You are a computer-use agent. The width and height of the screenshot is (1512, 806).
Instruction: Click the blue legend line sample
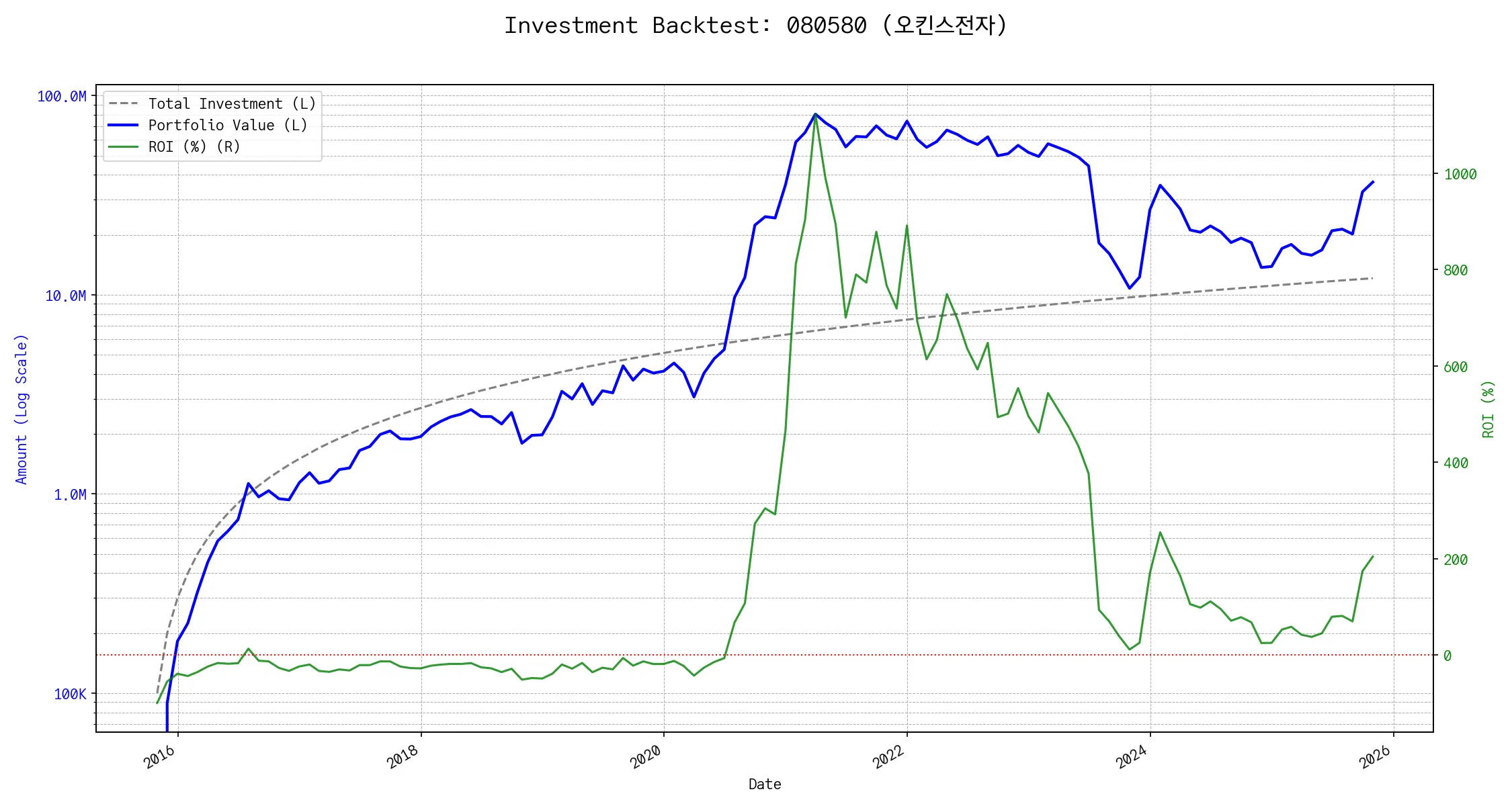[x=123, y=126]
